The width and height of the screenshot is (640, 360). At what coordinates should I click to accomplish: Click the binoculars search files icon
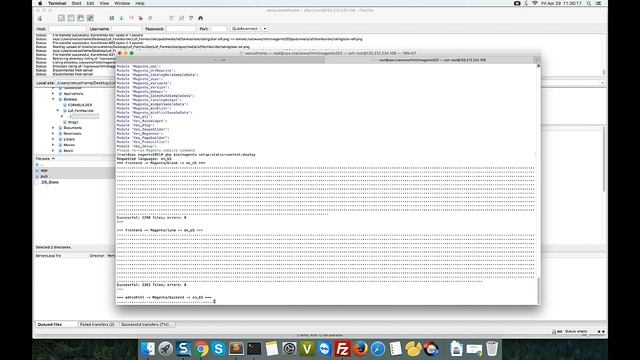click(x=200, y=18)
